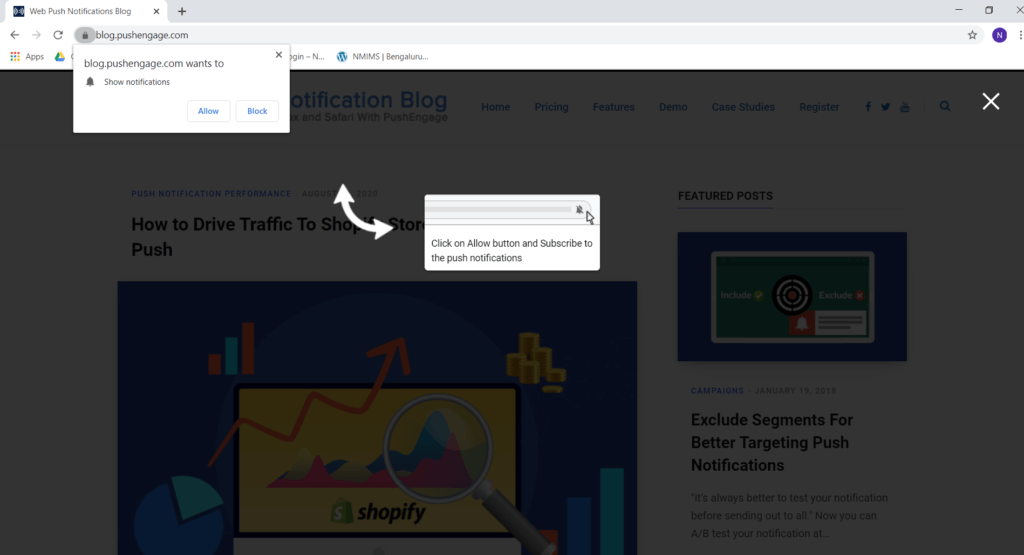Click the Allow button in notification prompt
The image size is (1024, 555).
point(208,111)
